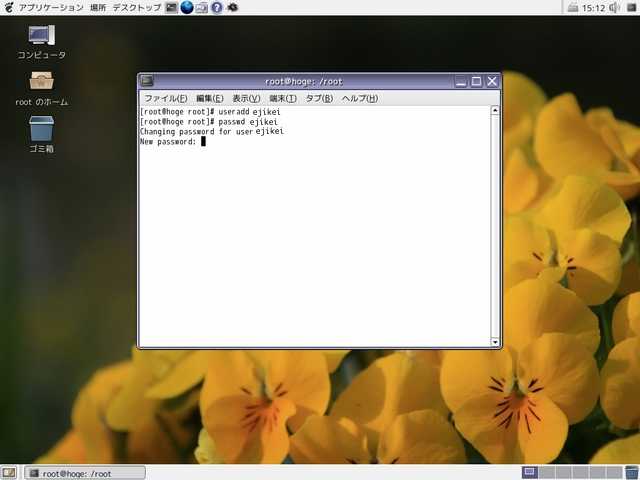The width and height of the screenshot is (640, 480).
Task: Click the rightmost top panel icon
Action: pyautogui.click(x=631, y=7)
